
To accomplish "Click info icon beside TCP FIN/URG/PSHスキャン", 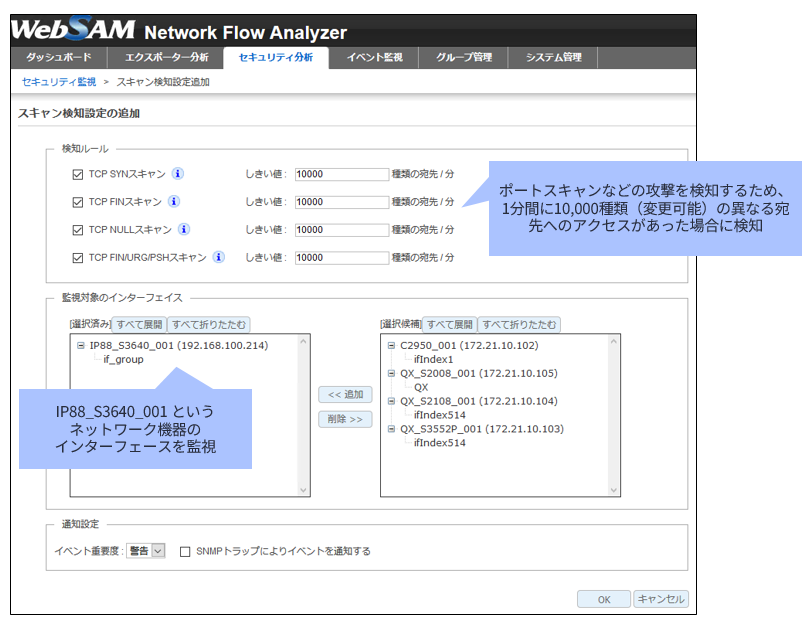I will 219,257.
